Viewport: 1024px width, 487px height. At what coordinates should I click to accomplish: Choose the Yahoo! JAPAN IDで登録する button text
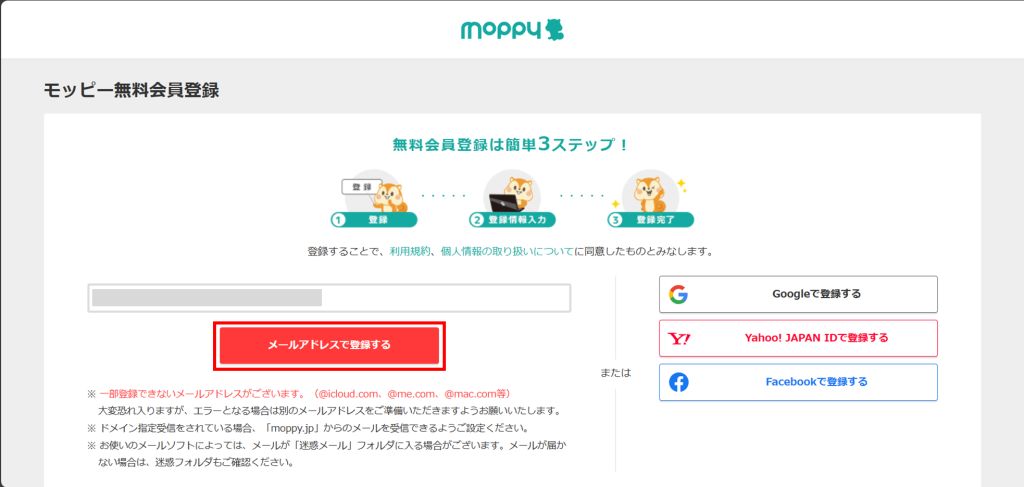[x=816, y=338]
